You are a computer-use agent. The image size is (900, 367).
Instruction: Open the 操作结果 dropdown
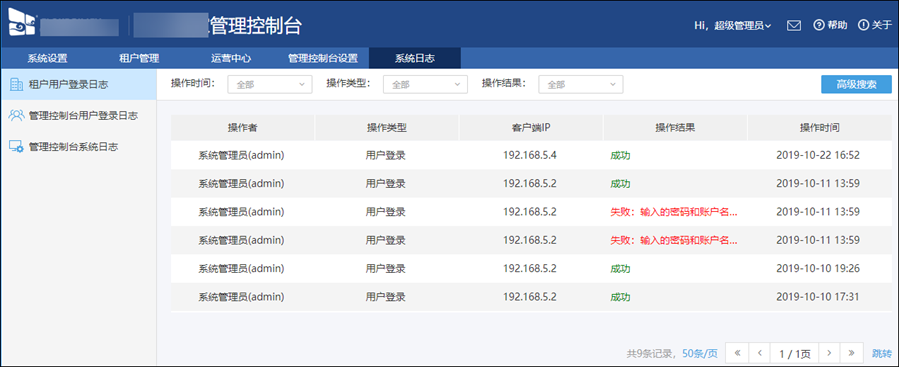point(580,84)
